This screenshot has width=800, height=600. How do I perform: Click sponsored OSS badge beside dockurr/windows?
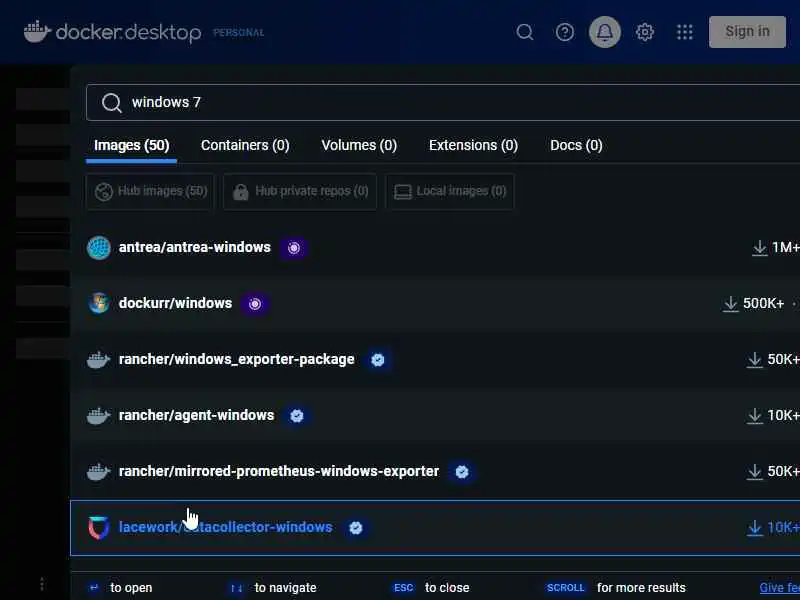click(x=255, y=304)
